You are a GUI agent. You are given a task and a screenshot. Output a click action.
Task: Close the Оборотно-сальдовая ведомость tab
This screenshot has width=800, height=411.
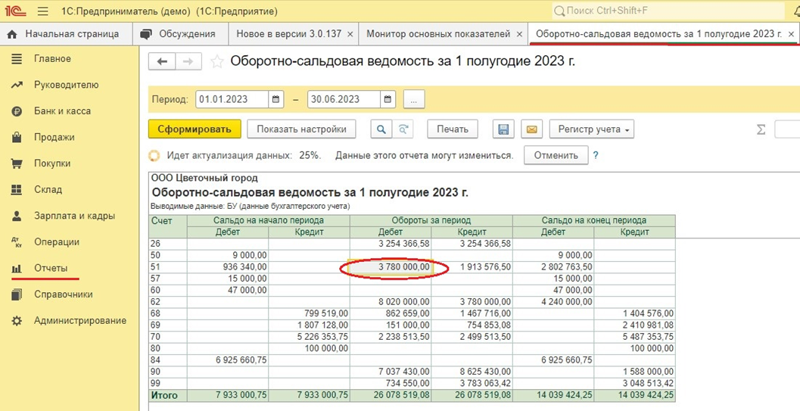(x=791, y=34)
